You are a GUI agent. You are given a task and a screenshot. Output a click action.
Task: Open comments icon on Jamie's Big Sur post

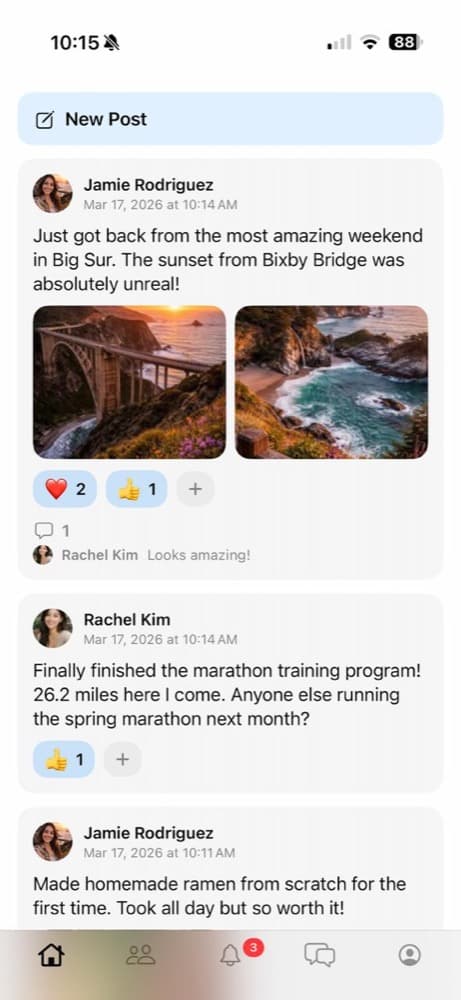[44, 530]
